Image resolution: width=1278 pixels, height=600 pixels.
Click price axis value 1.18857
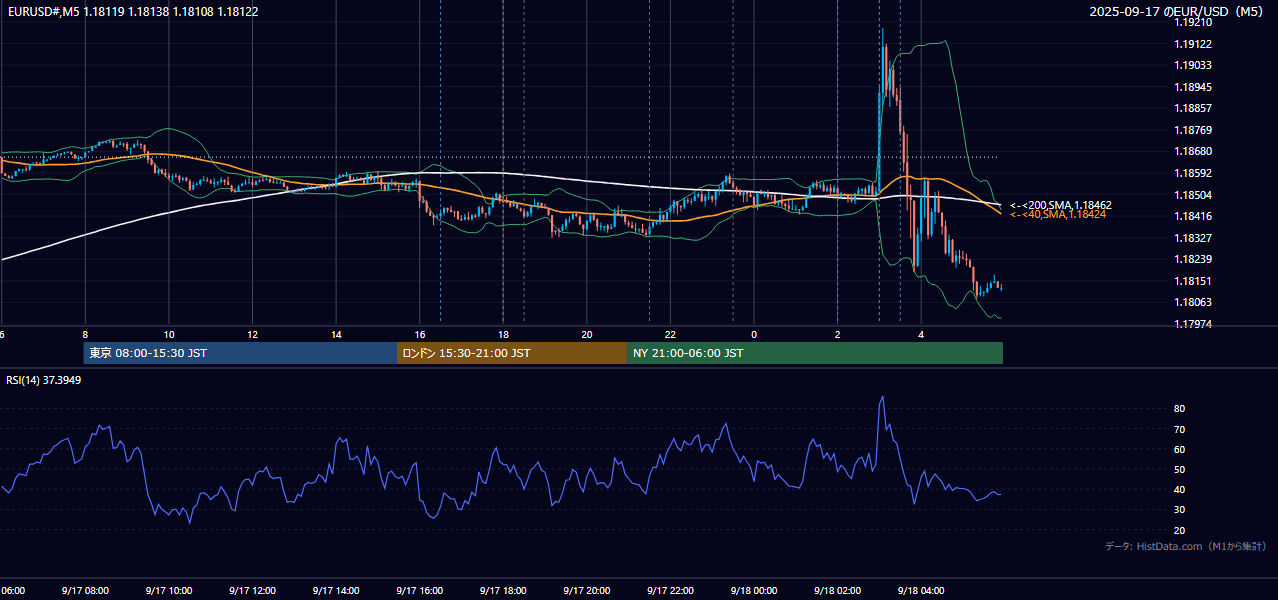click(1194, 108)
